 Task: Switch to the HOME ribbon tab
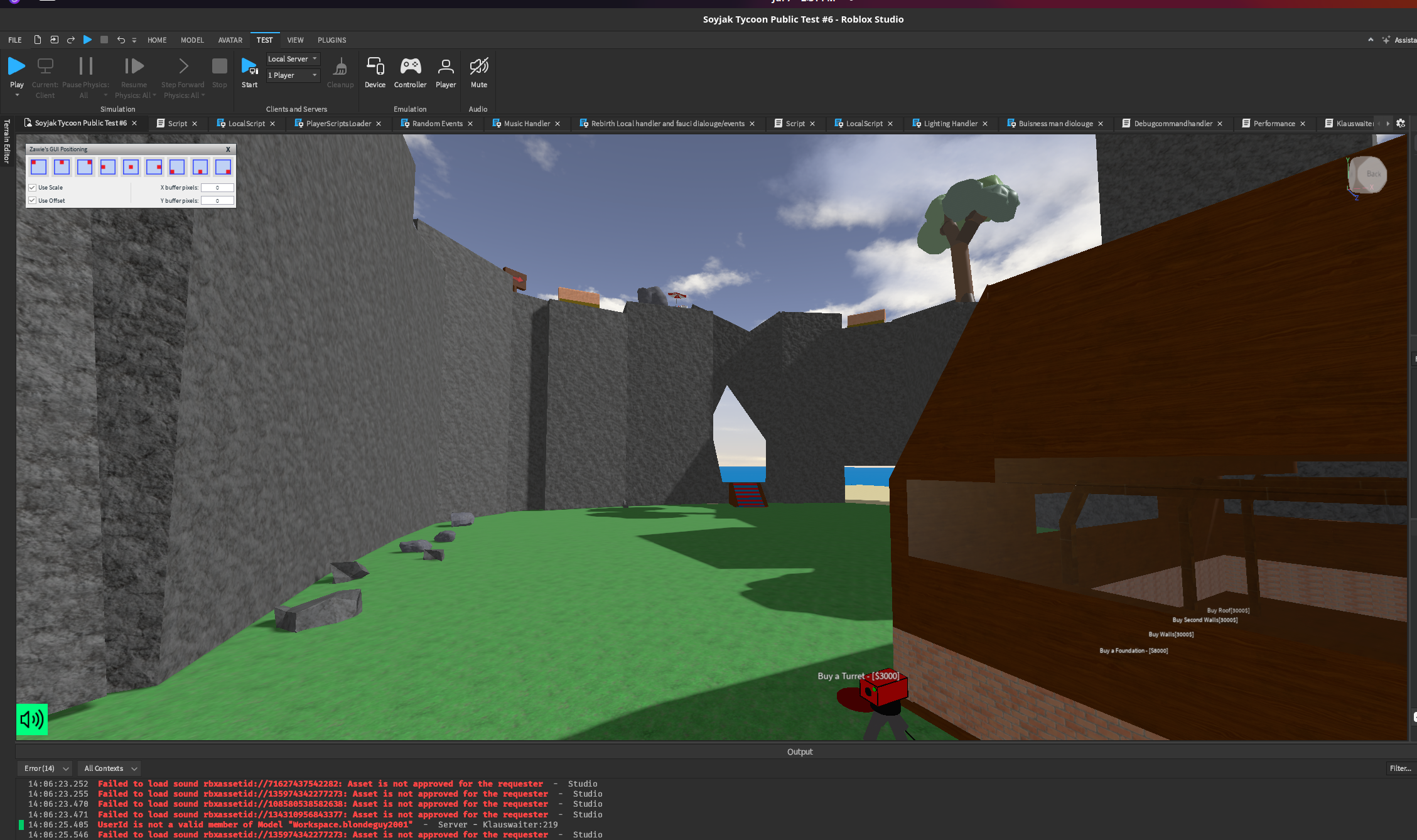point(157,40)
